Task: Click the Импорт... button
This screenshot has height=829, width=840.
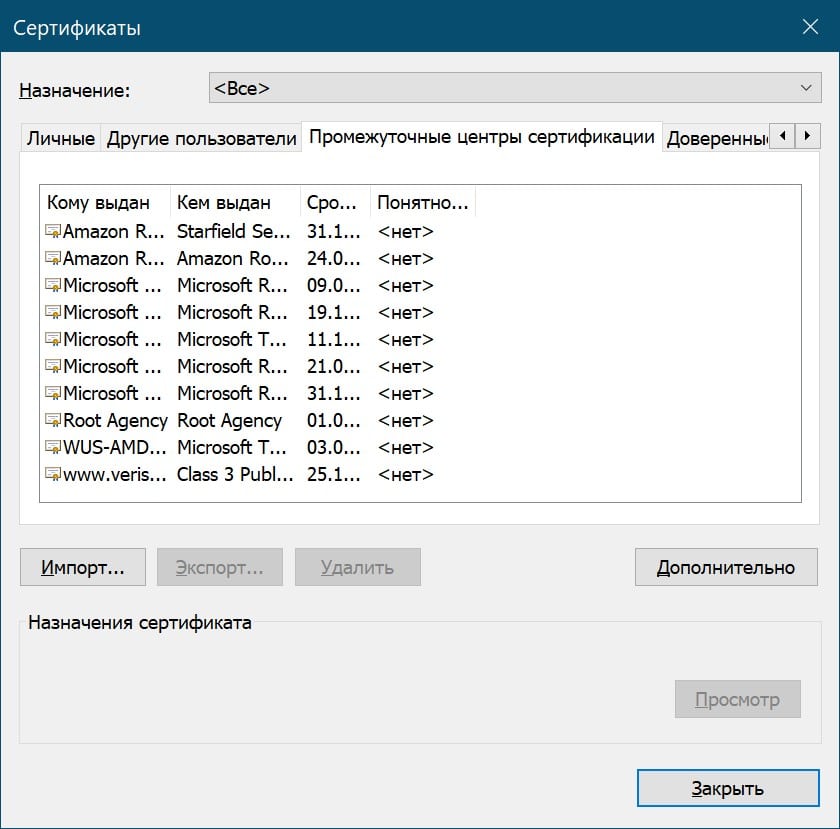Action: click(x=83, y=567)
